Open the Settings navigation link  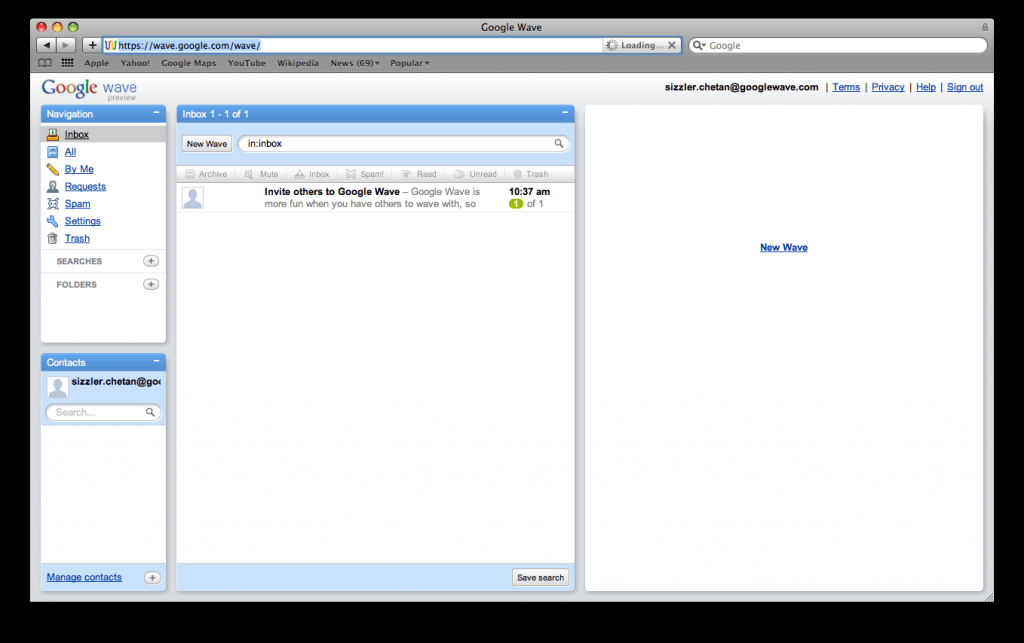82,221
